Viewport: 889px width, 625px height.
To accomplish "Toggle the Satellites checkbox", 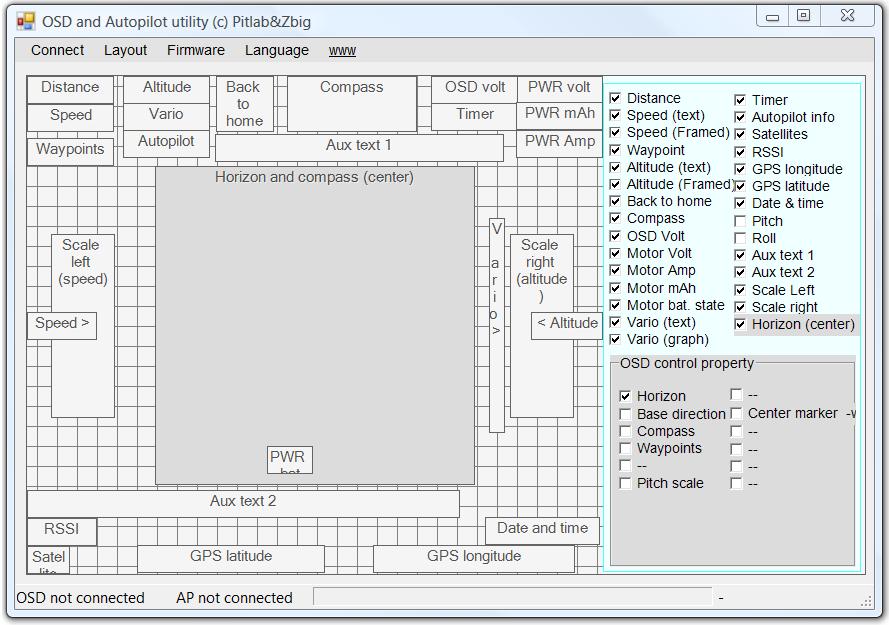I will 740,134.
